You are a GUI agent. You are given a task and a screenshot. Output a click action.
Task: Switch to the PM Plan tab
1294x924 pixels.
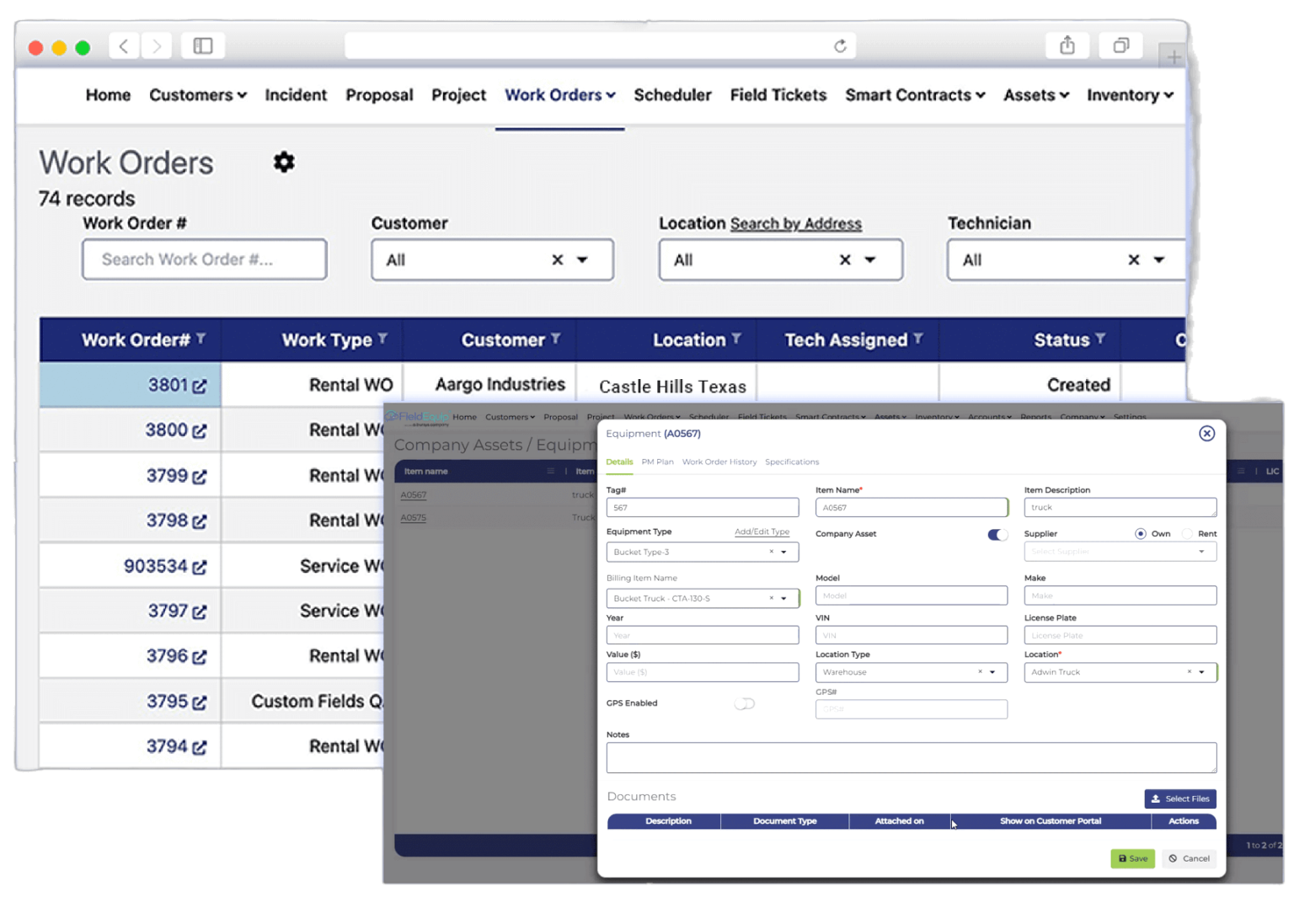pyautogui.click(x=657, y=462)
